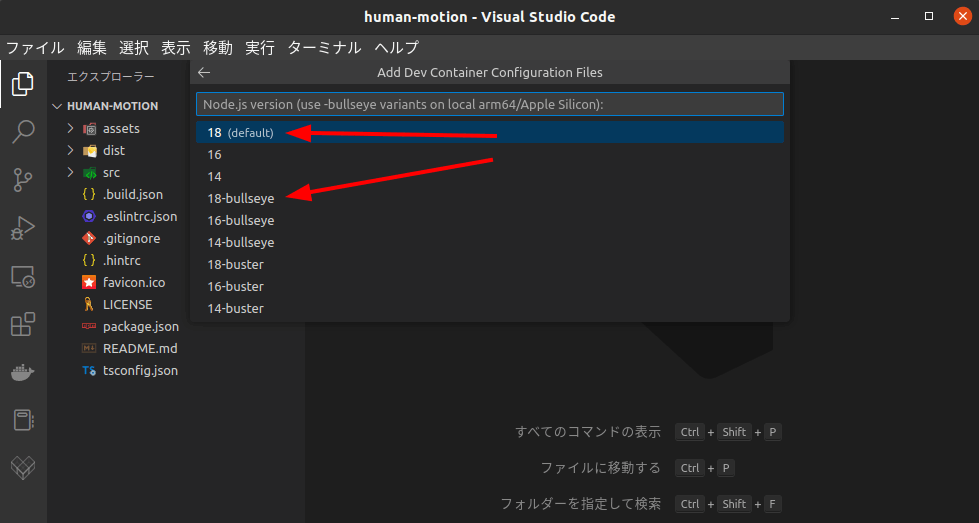Open the 移動 menu
This screenshot has width=979, height=523.
click(x=218, y=47)
